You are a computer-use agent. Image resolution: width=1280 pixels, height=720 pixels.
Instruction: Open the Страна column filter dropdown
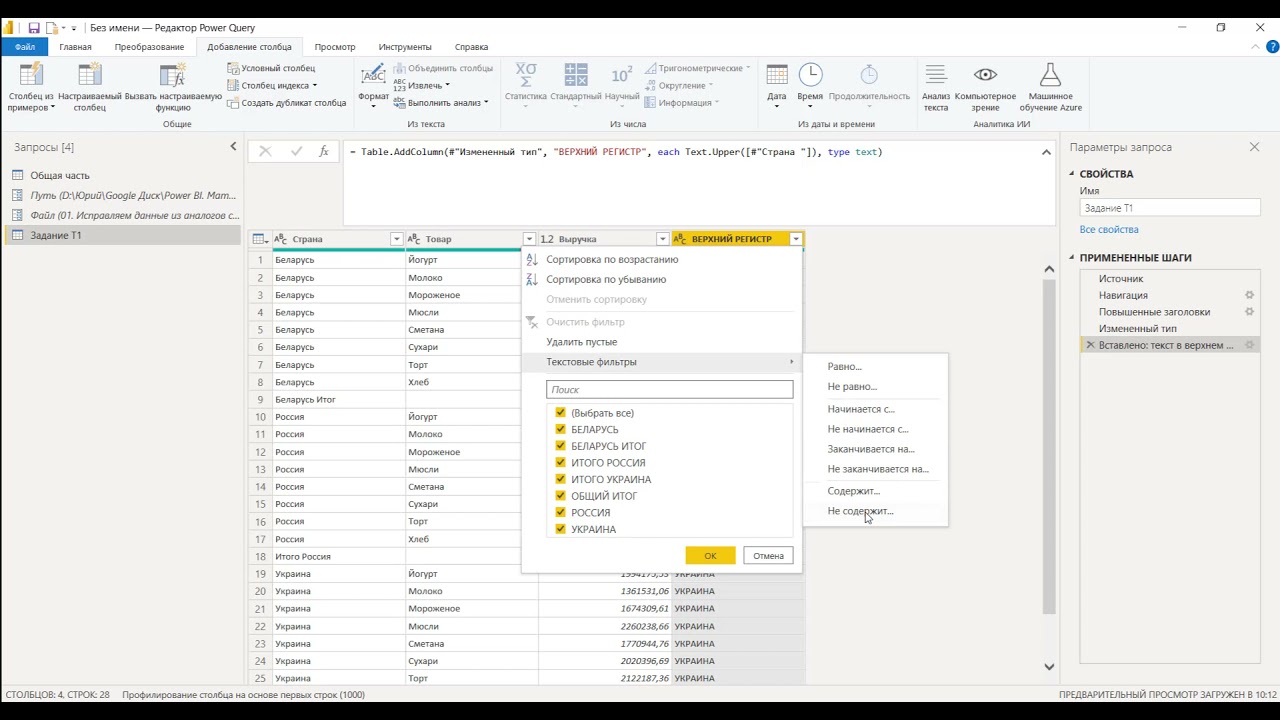point(396,239)
